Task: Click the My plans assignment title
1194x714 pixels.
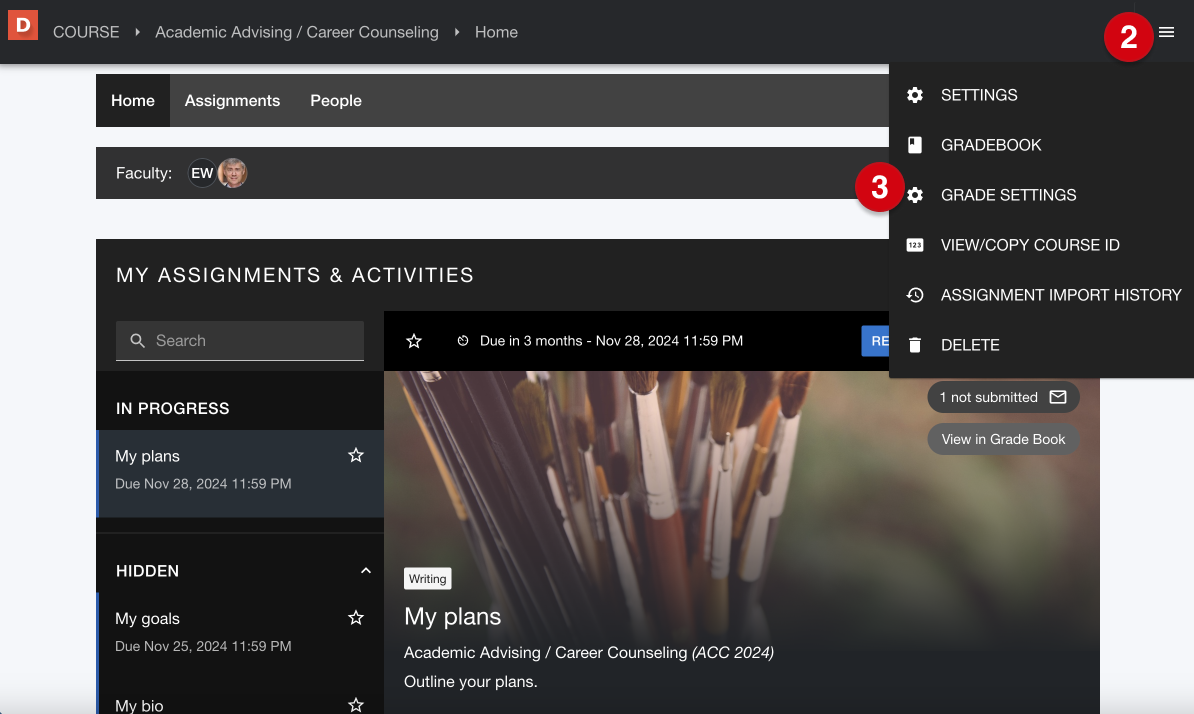Action: tap(452, 616)
